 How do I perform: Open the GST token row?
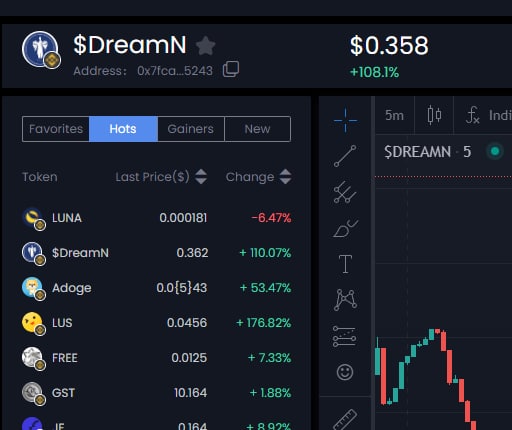(156, 393)
